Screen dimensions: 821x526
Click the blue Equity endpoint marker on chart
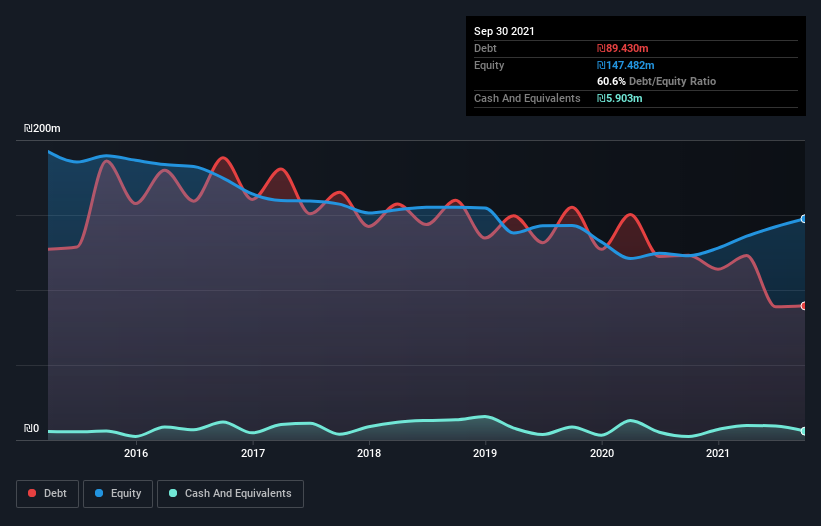pos(804,219)
